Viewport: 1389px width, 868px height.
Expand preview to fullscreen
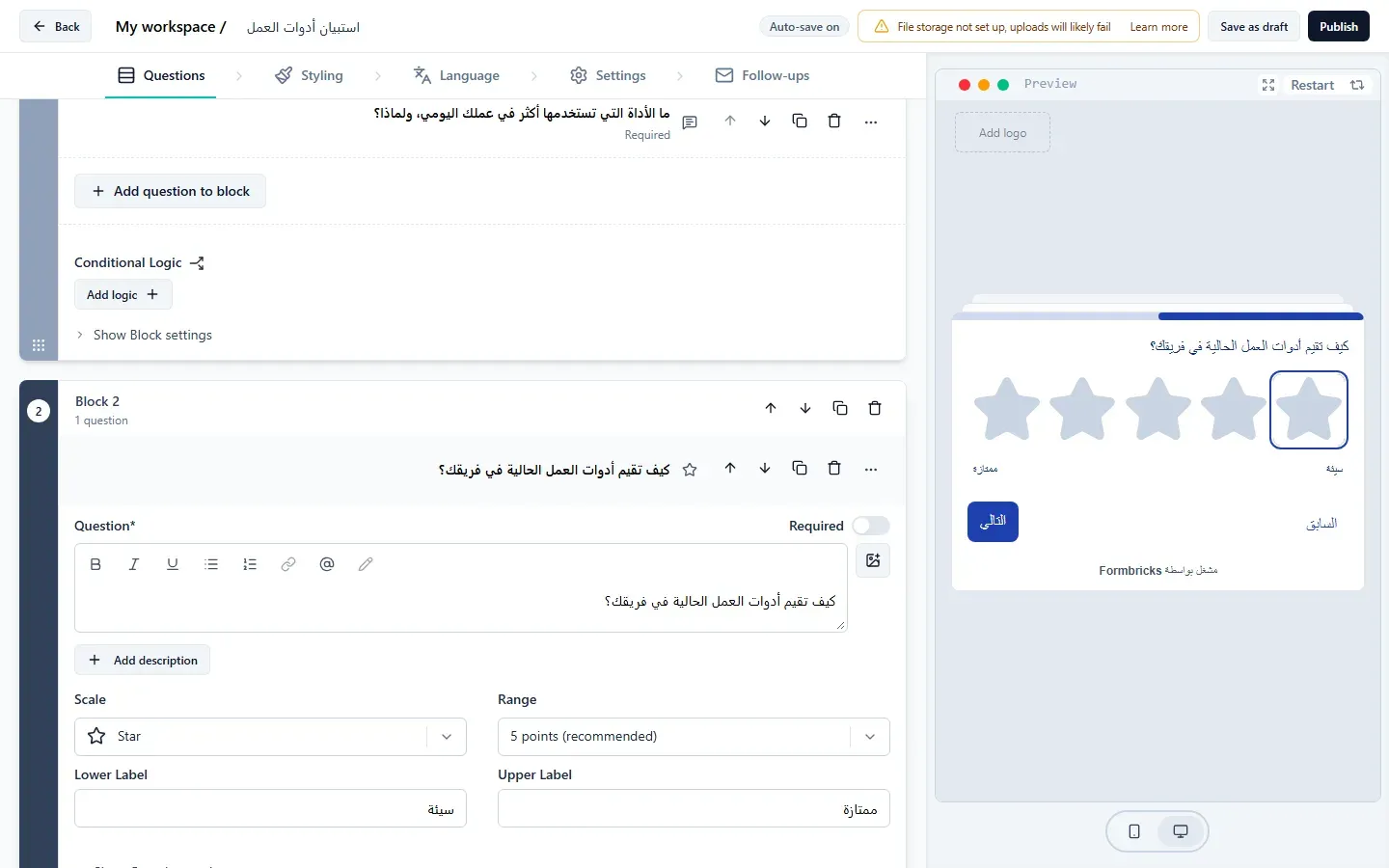[1268, 85]
